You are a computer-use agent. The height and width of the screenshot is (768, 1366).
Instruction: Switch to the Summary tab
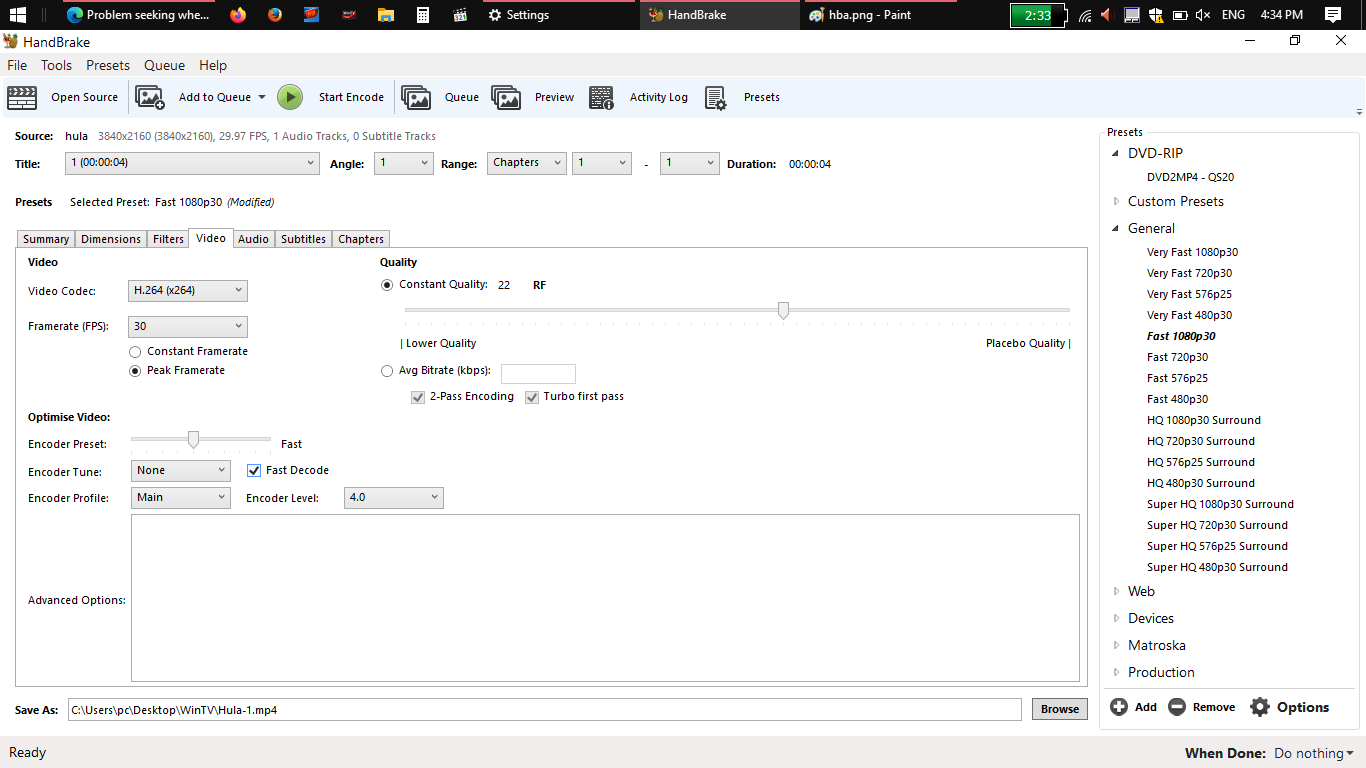coord(46,239)
